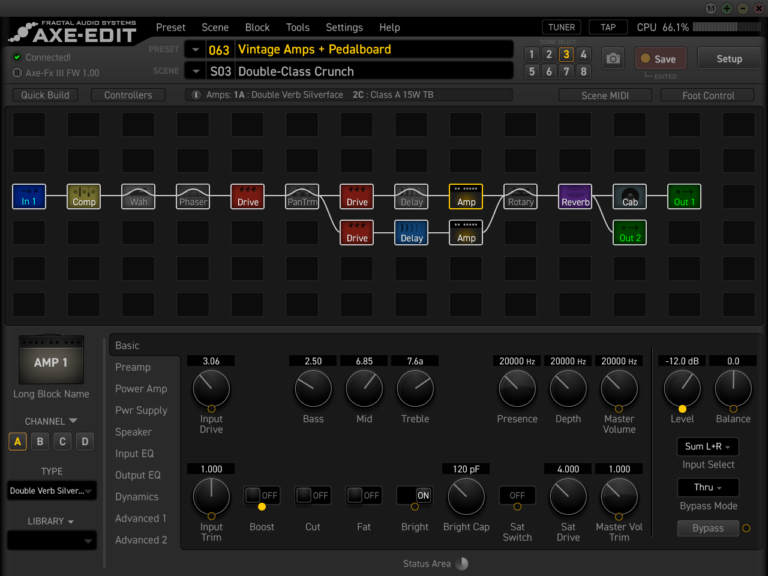The image size is (768, 576).
Task: Select the Comp block in the grid
Action: point(84,196)
